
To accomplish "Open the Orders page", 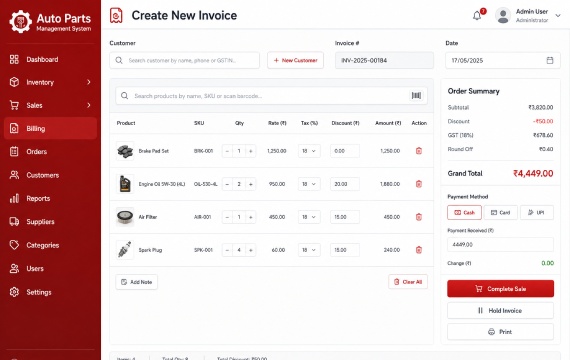I will tap(50, 152).
